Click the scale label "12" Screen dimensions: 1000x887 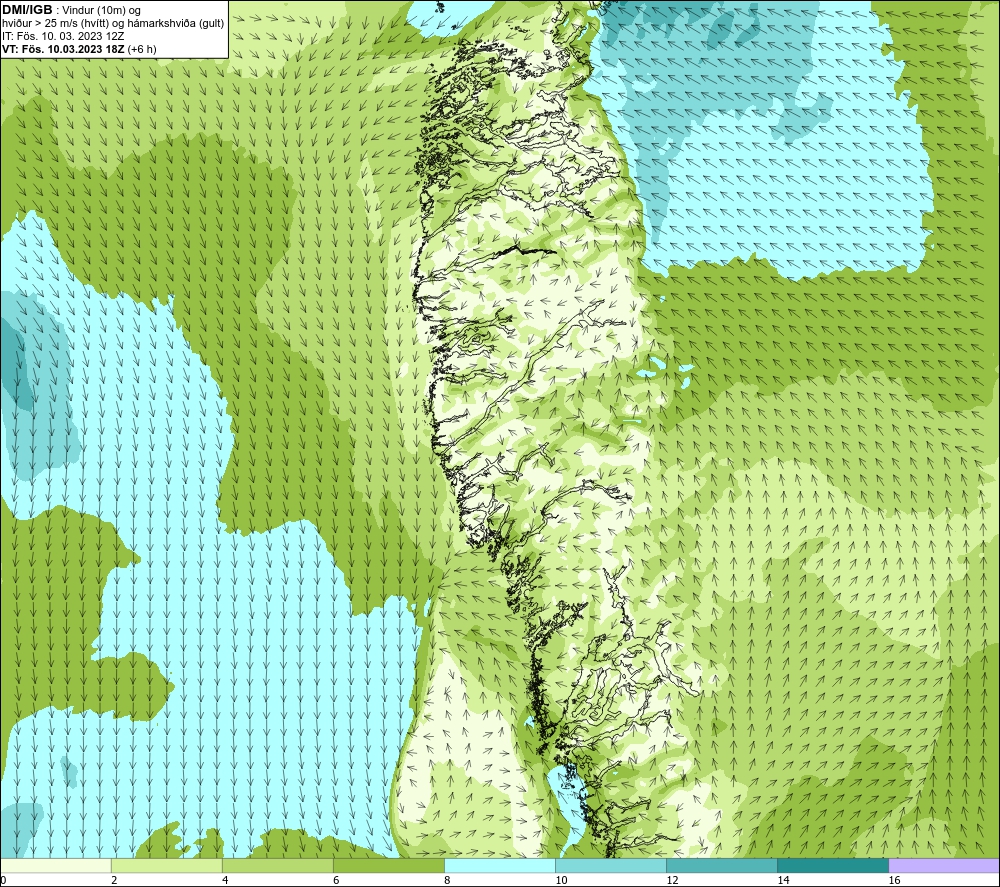point(672,881)
